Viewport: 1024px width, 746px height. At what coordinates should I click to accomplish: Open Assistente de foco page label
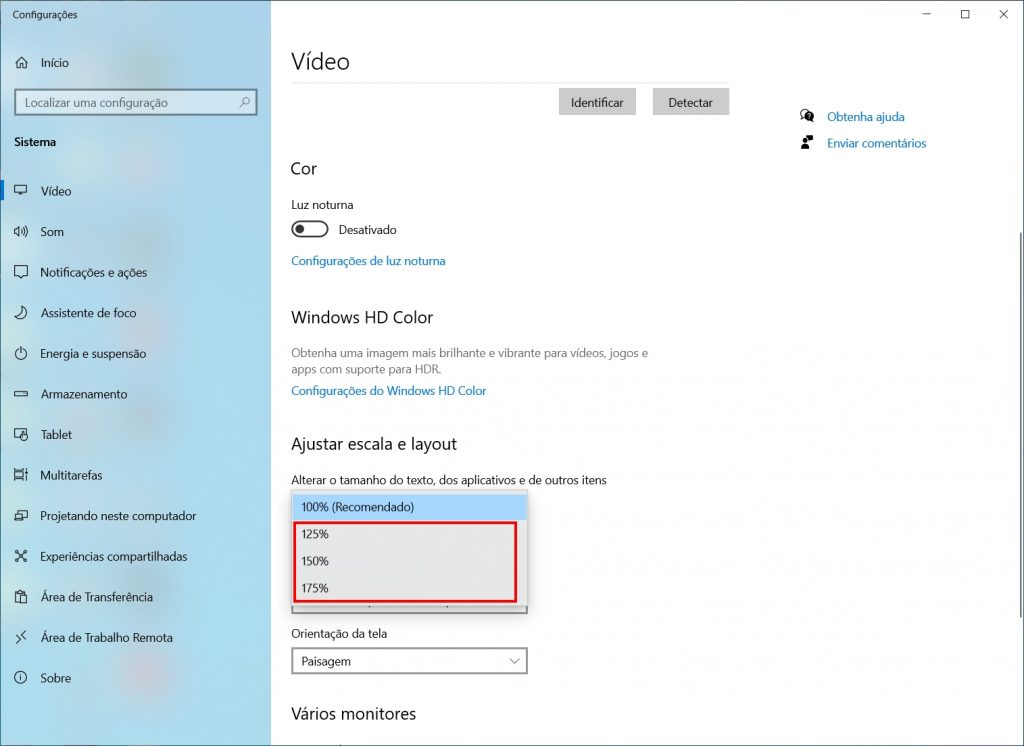[88, 313]
